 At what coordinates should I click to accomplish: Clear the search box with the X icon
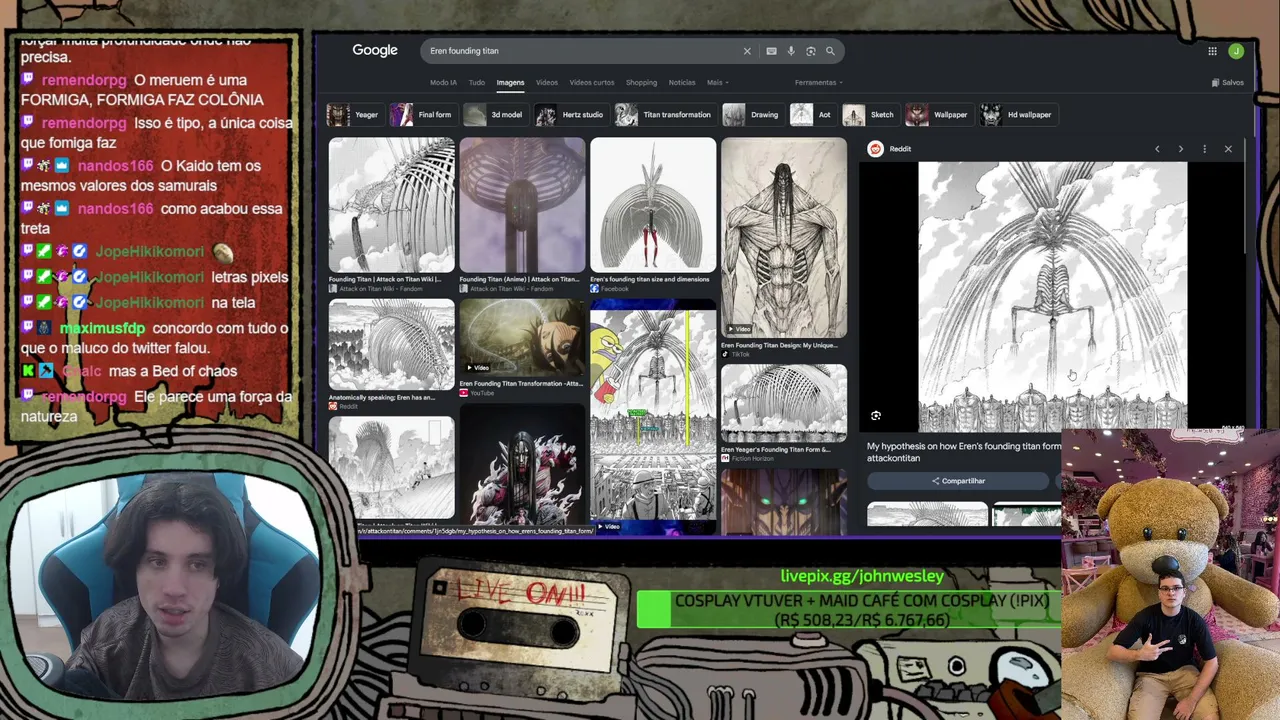pyautogui.click(x=747, y=51)
